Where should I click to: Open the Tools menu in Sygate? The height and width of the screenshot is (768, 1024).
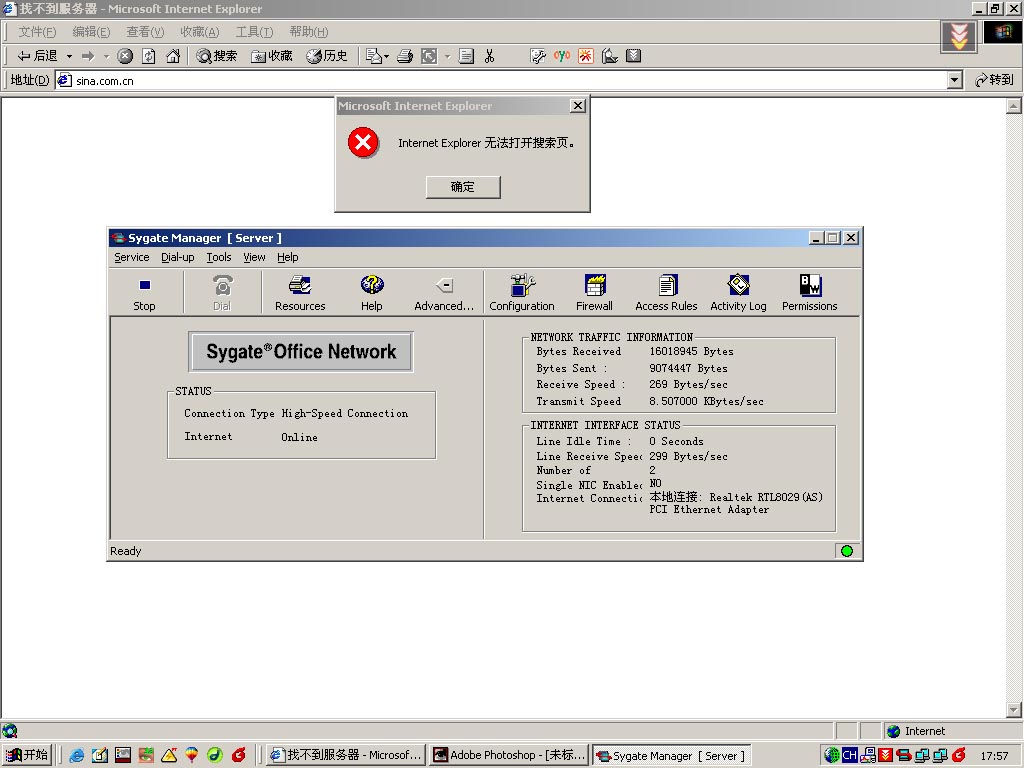point(219,257)
